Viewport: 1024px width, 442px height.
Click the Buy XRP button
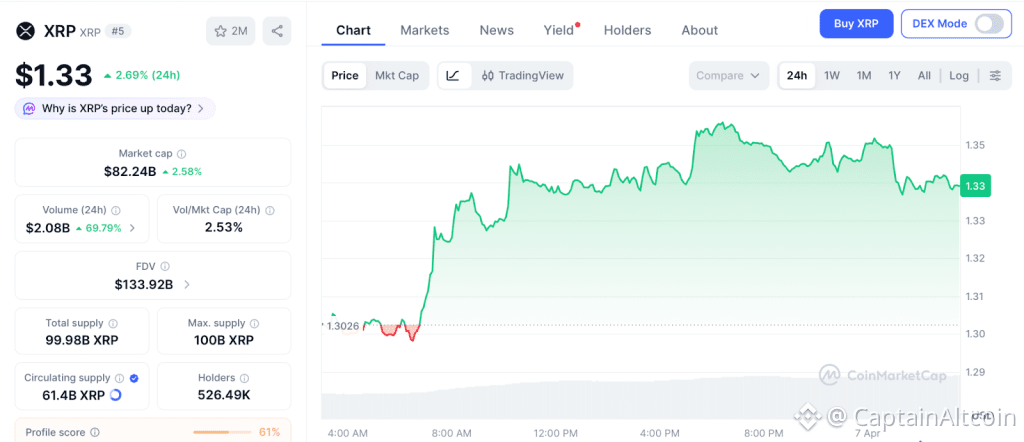(856, 23)
